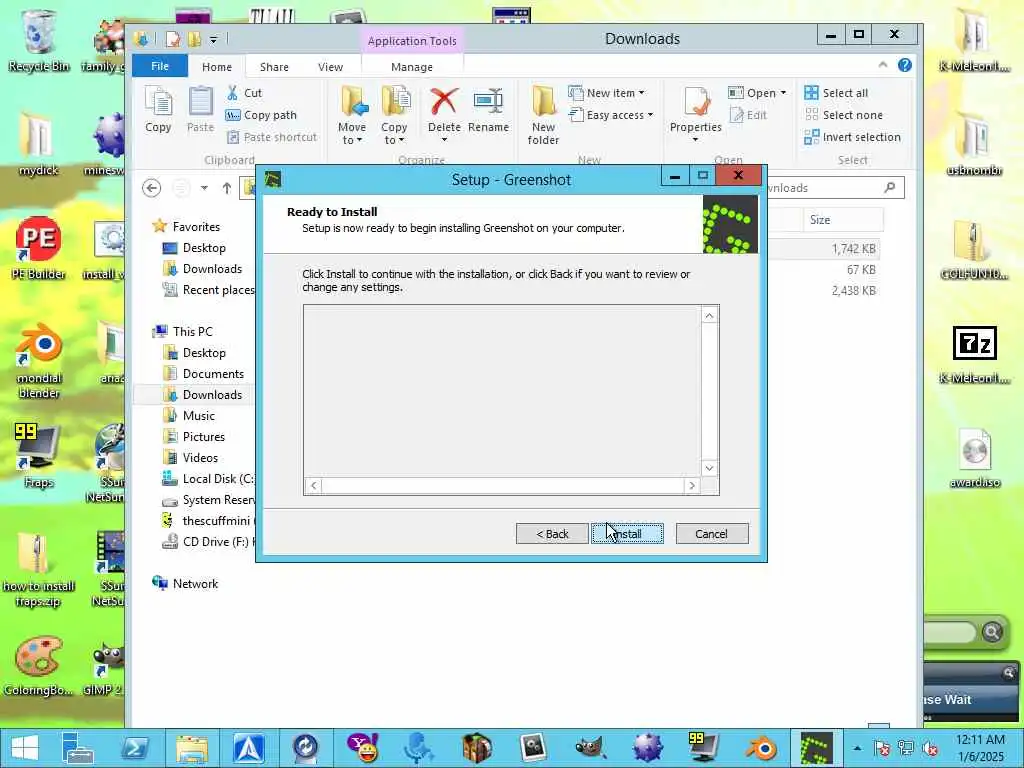Select the Application Tools contextual tab
The width and height of the screenshot is (1024, 768).
[x=412, y=40]
